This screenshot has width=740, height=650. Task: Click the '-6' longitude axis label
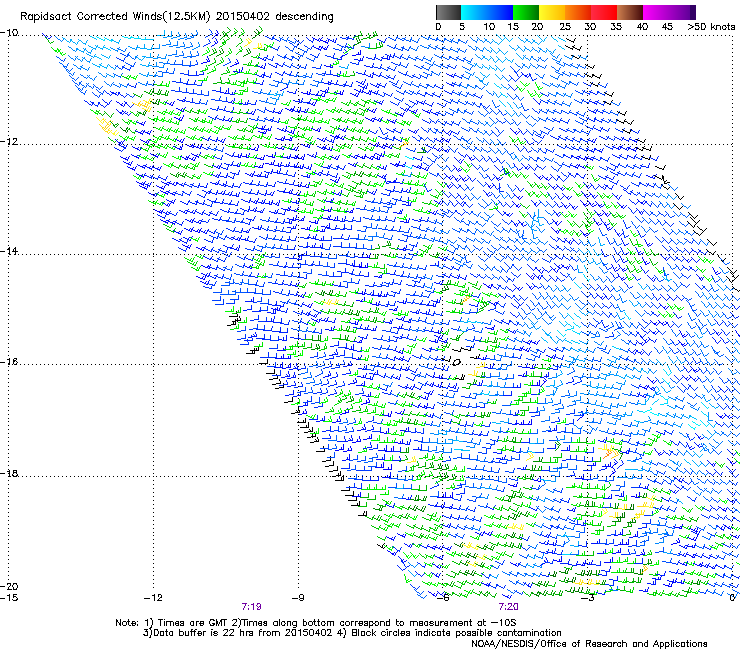coord(443,598)
